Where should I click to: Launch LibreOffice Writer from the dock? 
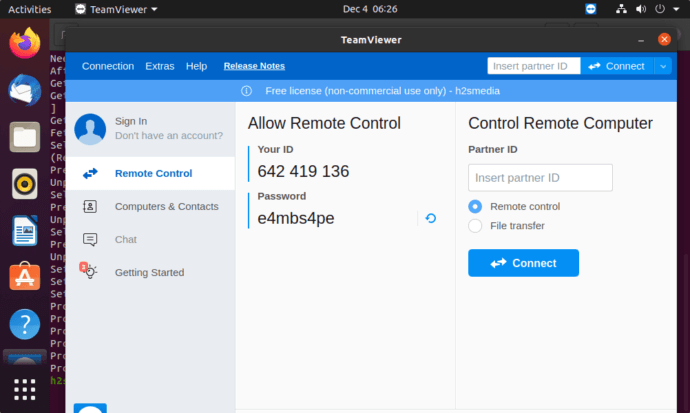(x=25, y=230)
